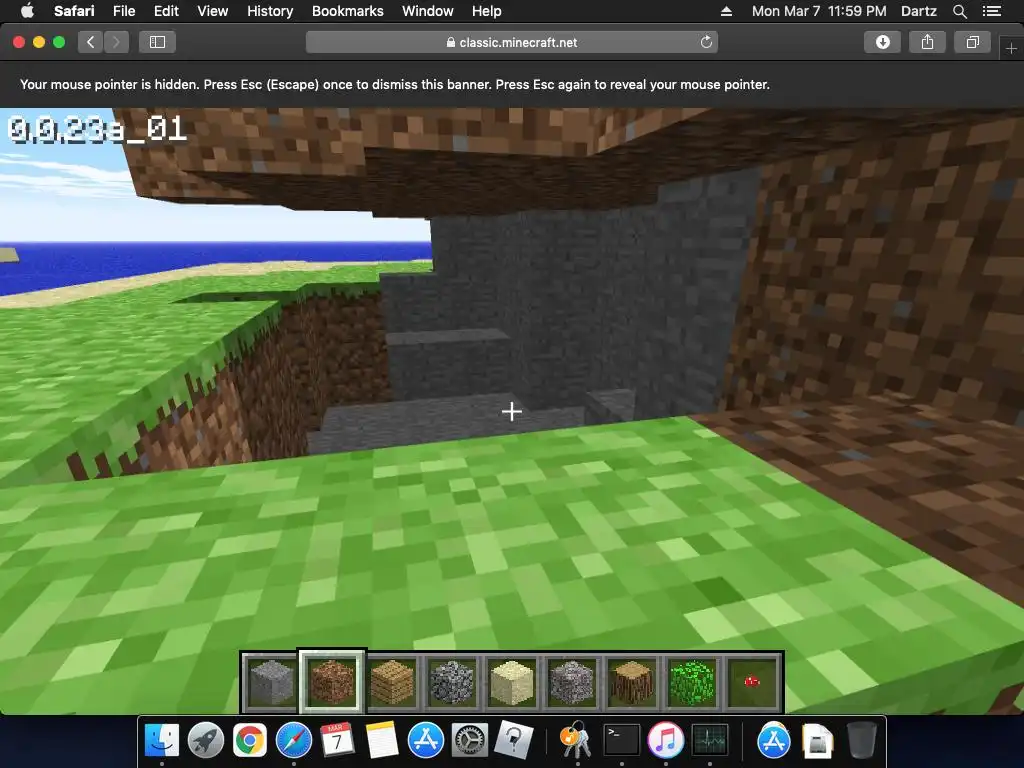Image resolution: width=1024 pixels, height=768 pixels.
Task: Click the classic.minecraft.net address bar
Action: [x=512, y=42]
